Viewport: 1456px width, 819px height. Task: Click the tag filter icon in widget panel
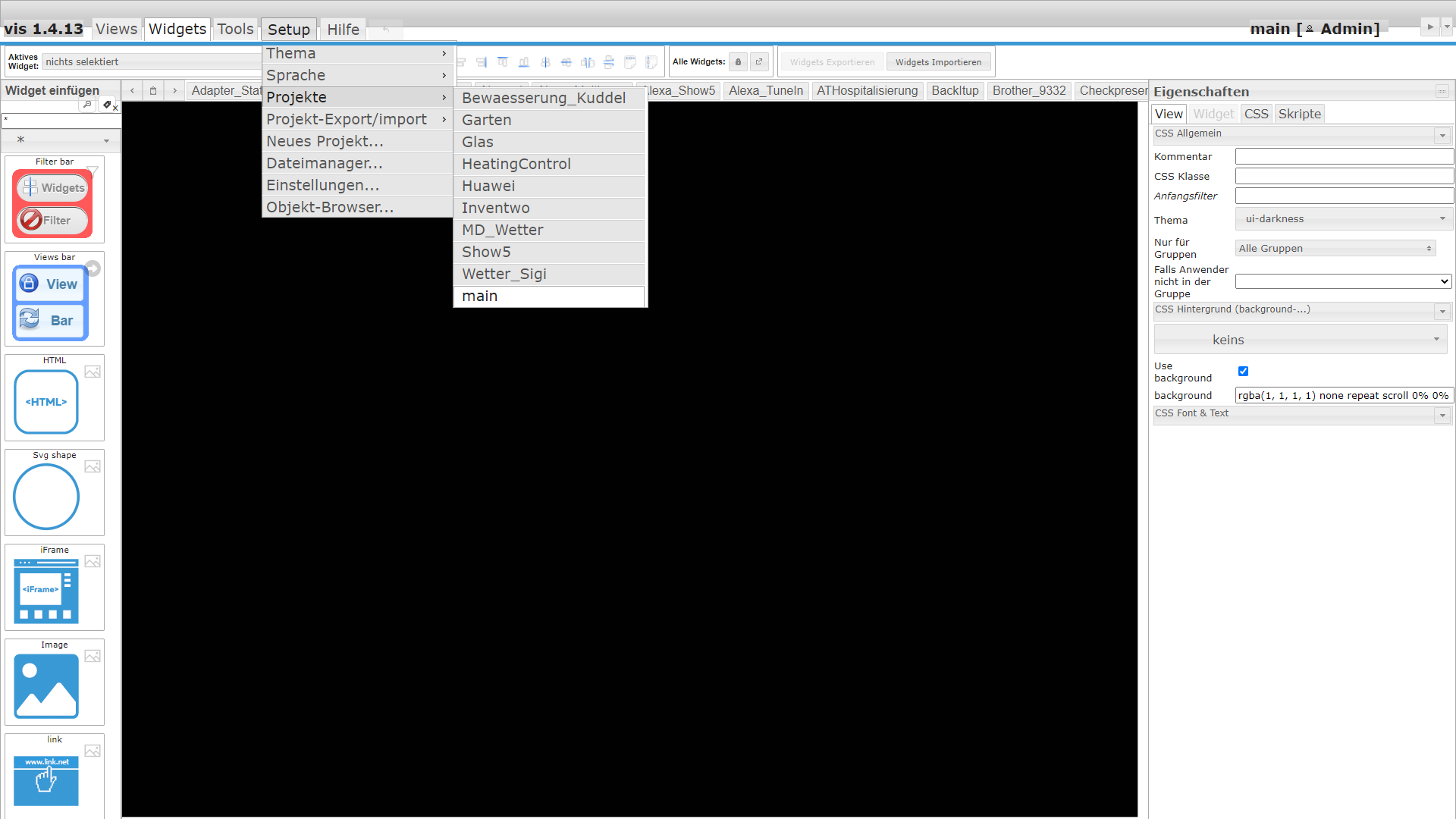[x=107, y=104]
